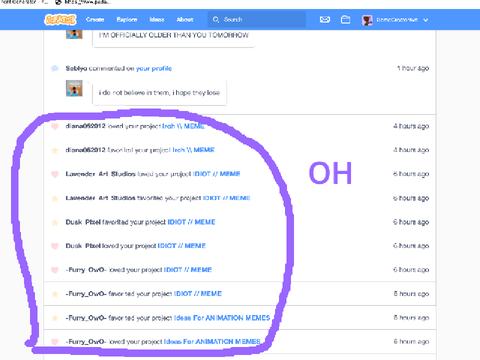This screenshot has width=480, height=360.
Task: Open Seblyo's username link
Action: click(76, 68)
